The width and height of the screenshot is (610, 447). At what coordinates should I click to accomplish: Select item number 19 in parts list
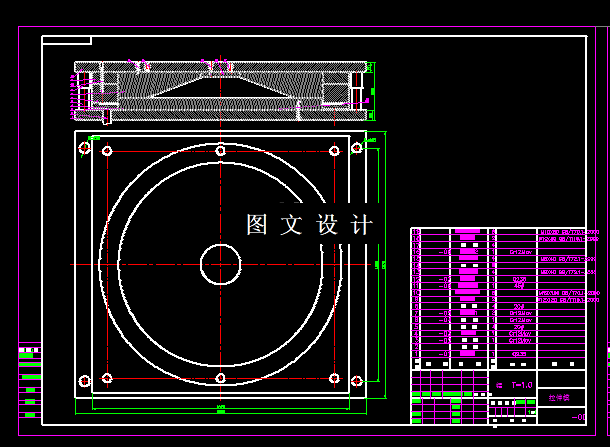pyautogui.click(x=416, y=232)
